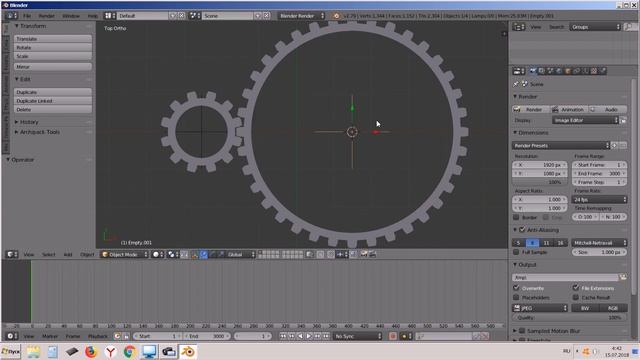Open the Object properties tab icon

point(568,71)
